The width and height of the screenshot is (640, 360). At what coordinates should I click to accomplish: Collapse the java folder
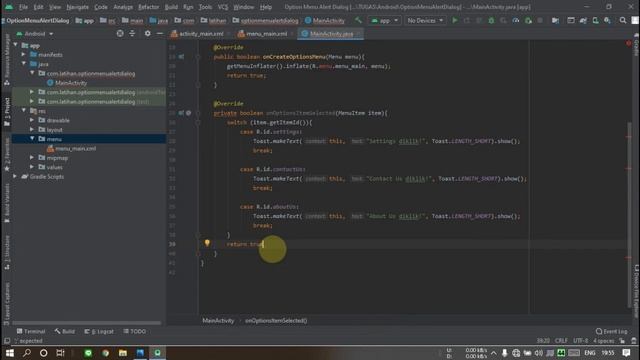point(24,64)
